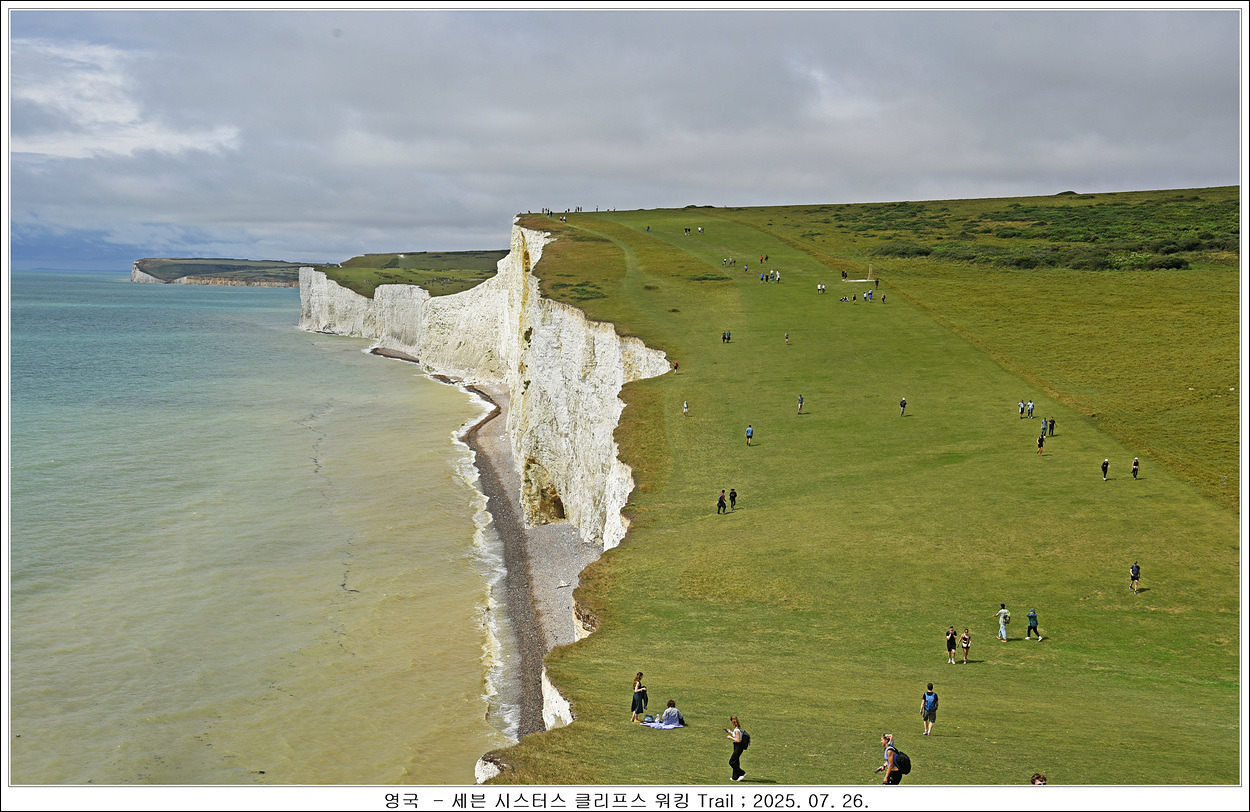
Task: Click the woman with black backpack at bottom edge
Action: pyautogui.click(x=890, y=760)
